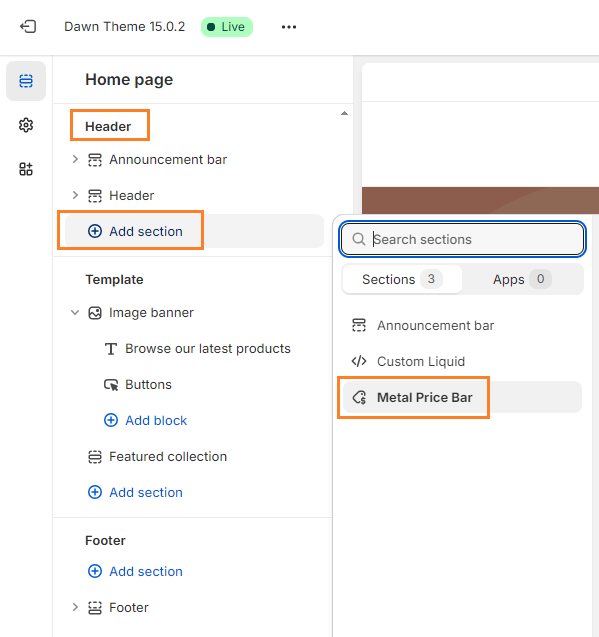The height and width of the screenshot is (637, 599).
Task: Expand the Footer section chevron
Action: [x=75, y=607]
